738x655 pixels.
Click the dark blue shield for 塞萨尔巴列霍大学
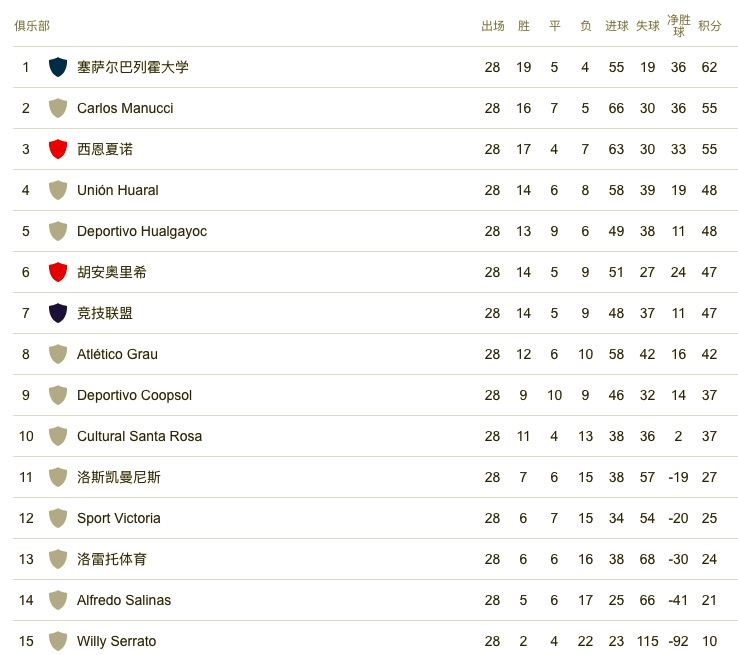point(58,67)
